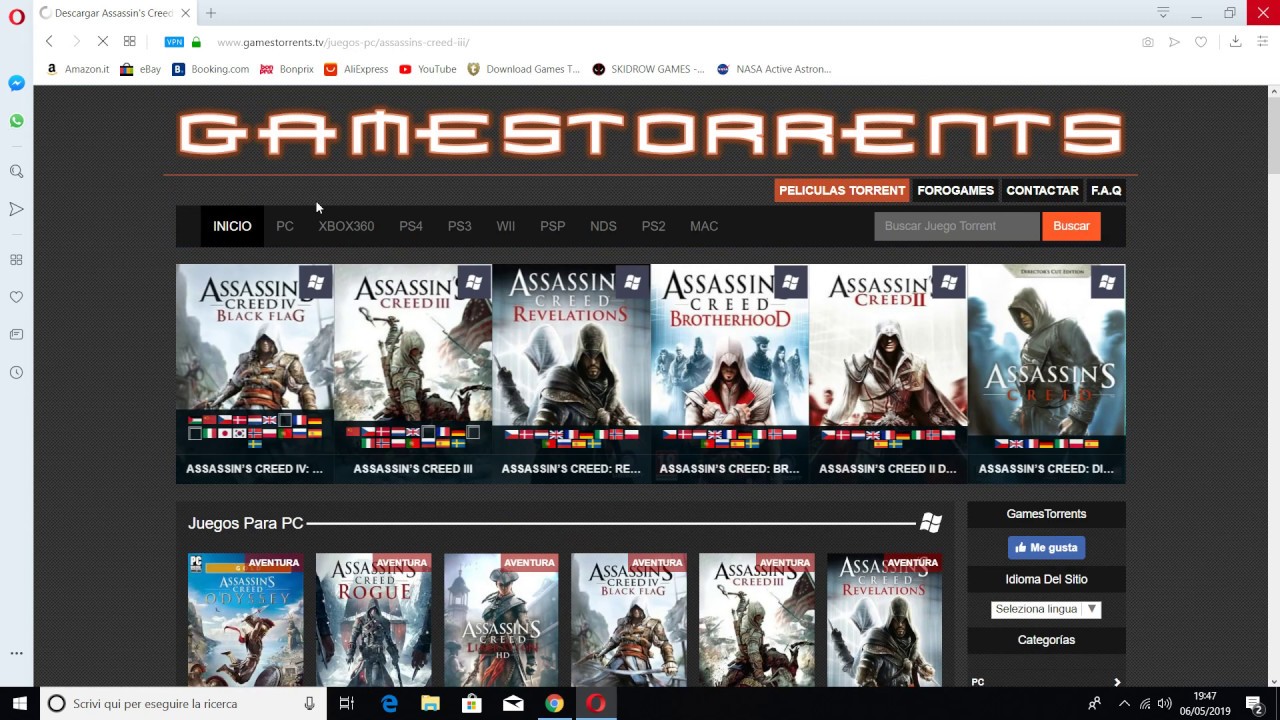1280x720 pixels.
Task: Toggle the VPN badge in address bar
Action: pos(174,42)
